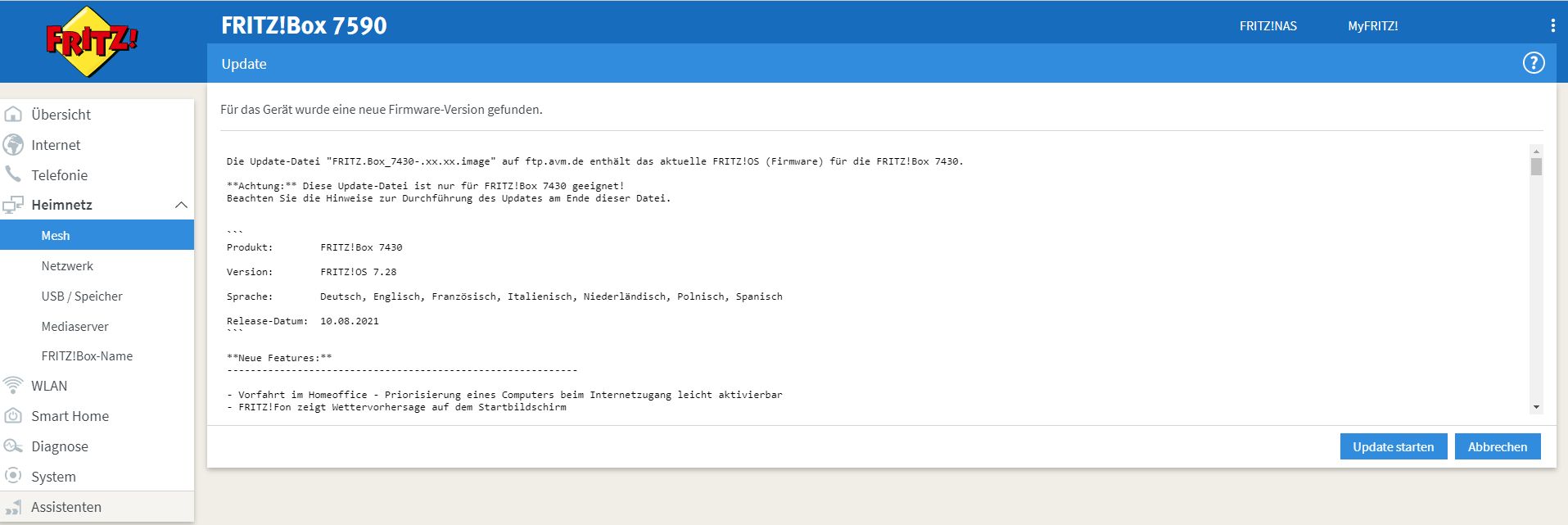Viewport: 1568px width, 525px height.
Task: Collapse the Heimnetz menu chevron
Action: (x=182, y=205)
